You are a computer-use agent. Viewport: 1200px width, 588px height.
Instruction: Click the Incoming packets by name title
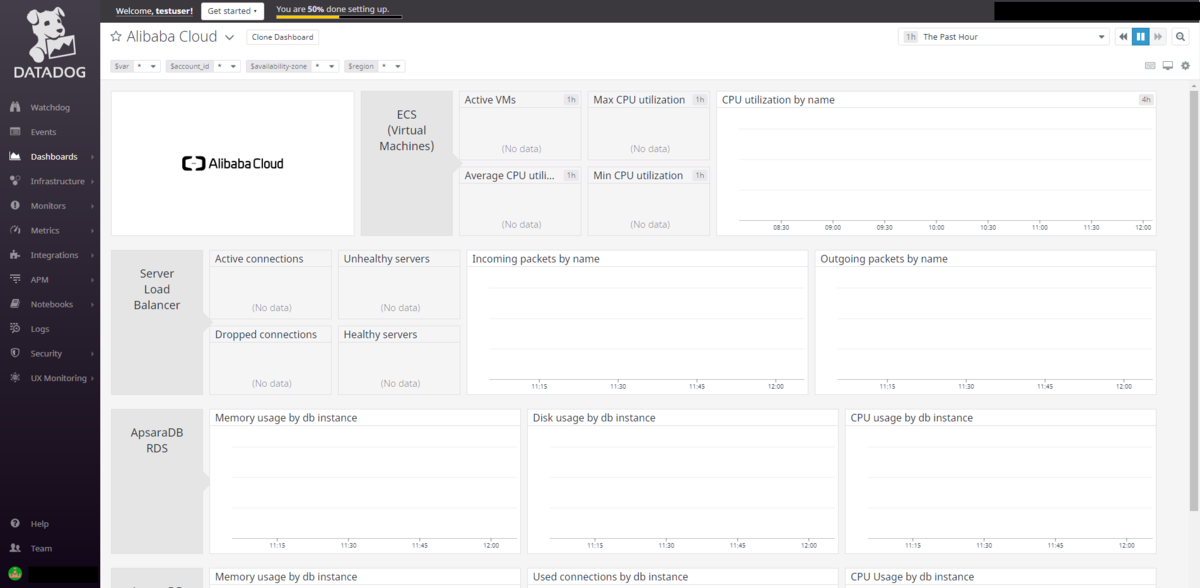pyautogui.click(x=536, y=259)
